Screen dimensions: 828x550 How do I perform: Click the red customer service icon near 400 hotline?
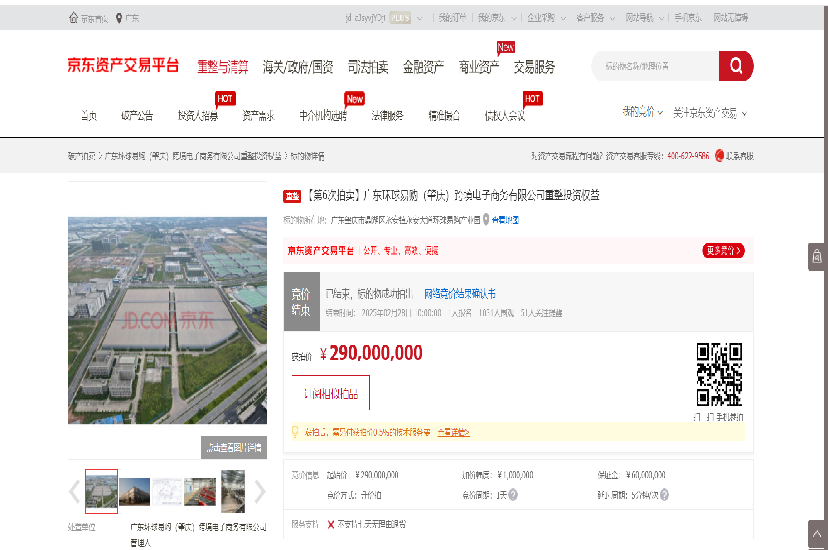tap(719, 156)
